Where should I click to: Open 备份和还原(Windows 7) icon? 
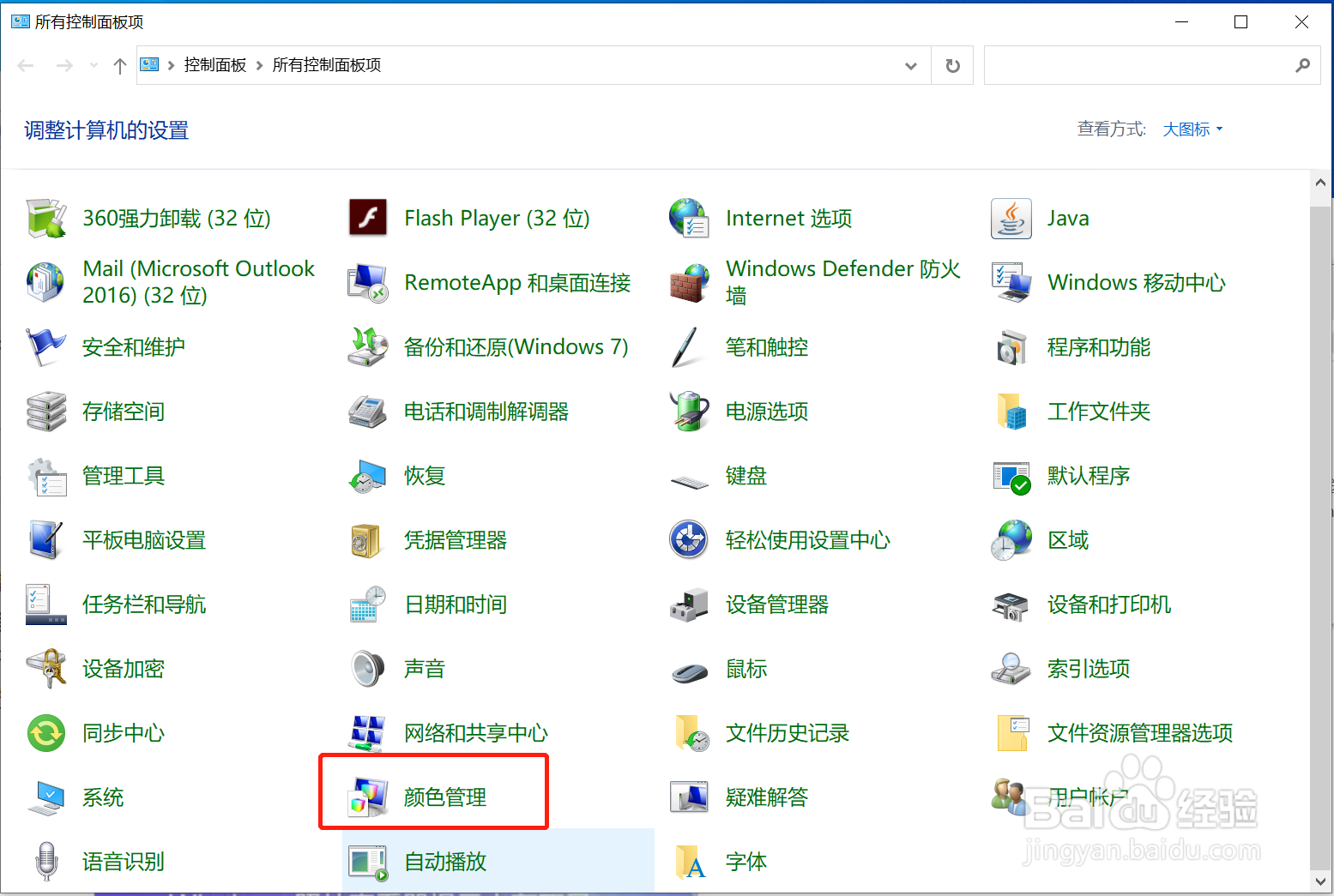[368, 347]
